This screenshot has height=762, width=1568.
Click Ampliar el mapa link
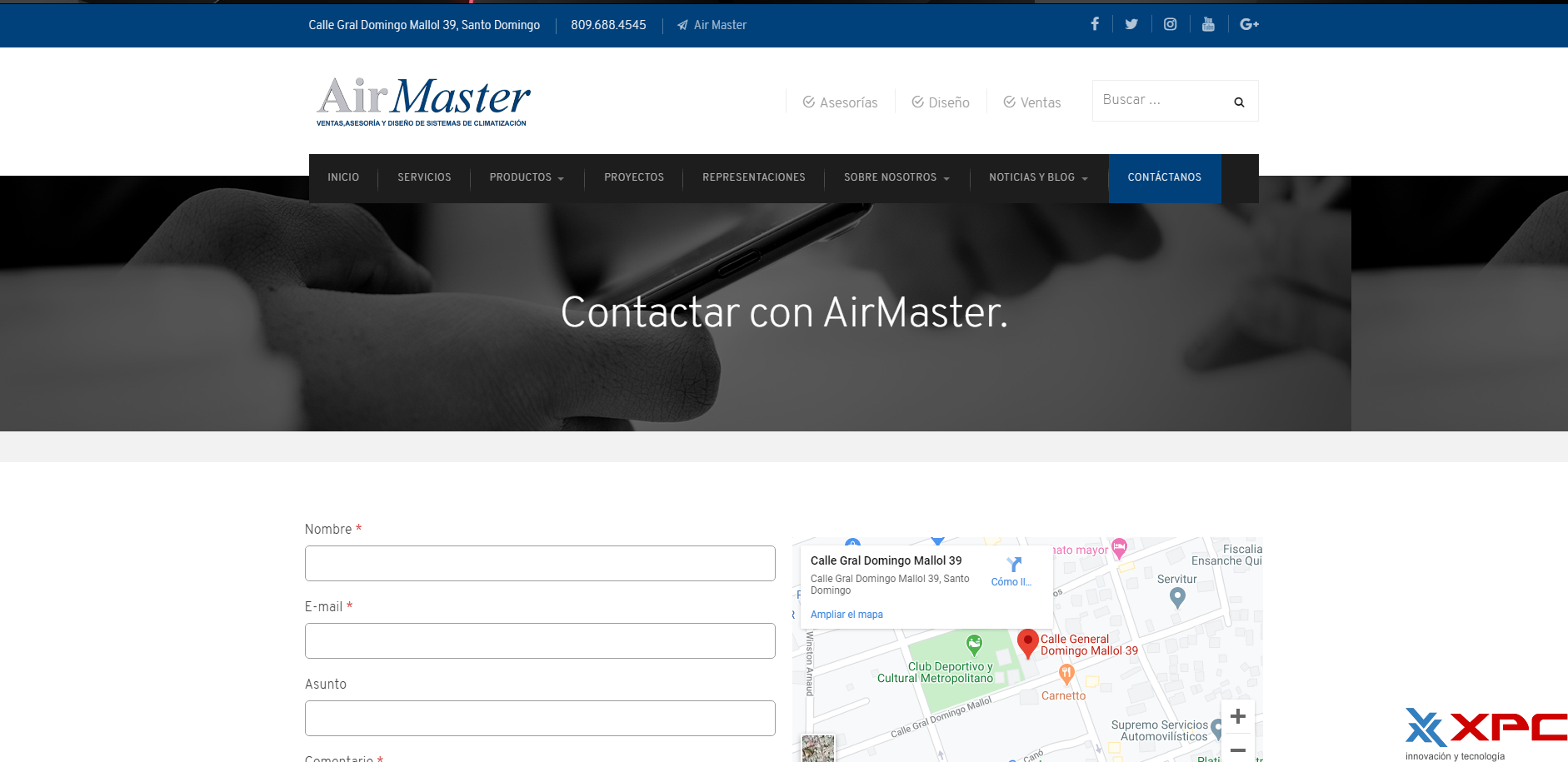[846, 615]
